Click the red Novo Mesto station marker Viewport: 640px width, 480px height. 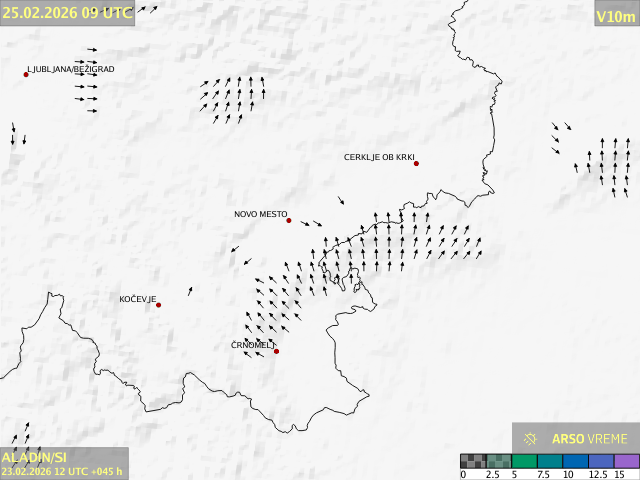point(289,220)
